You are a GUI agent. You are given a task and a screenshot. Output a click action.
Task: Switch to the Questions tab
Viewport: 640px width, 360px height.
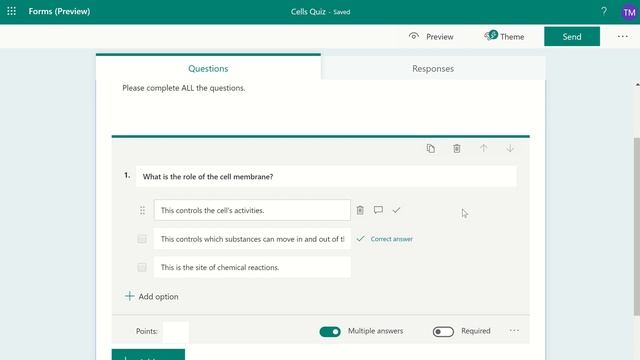pos(208,68)
